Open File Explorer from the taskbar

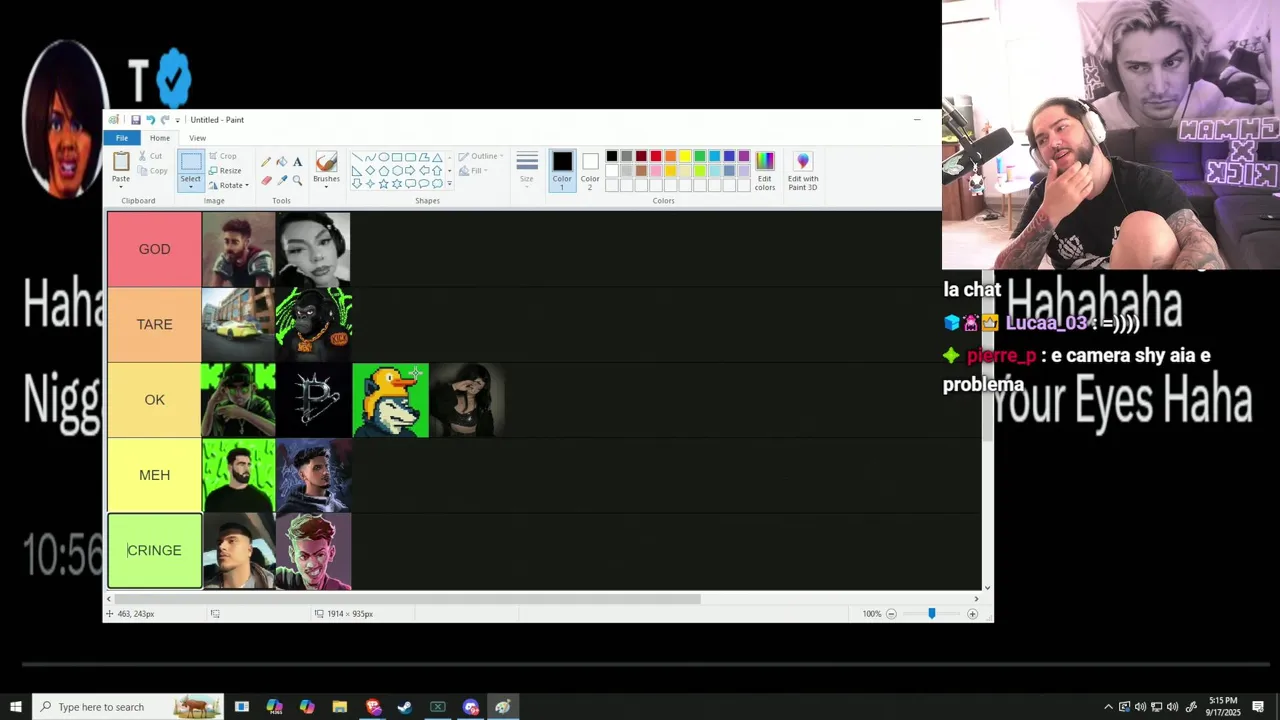click(x=340, y=707)
